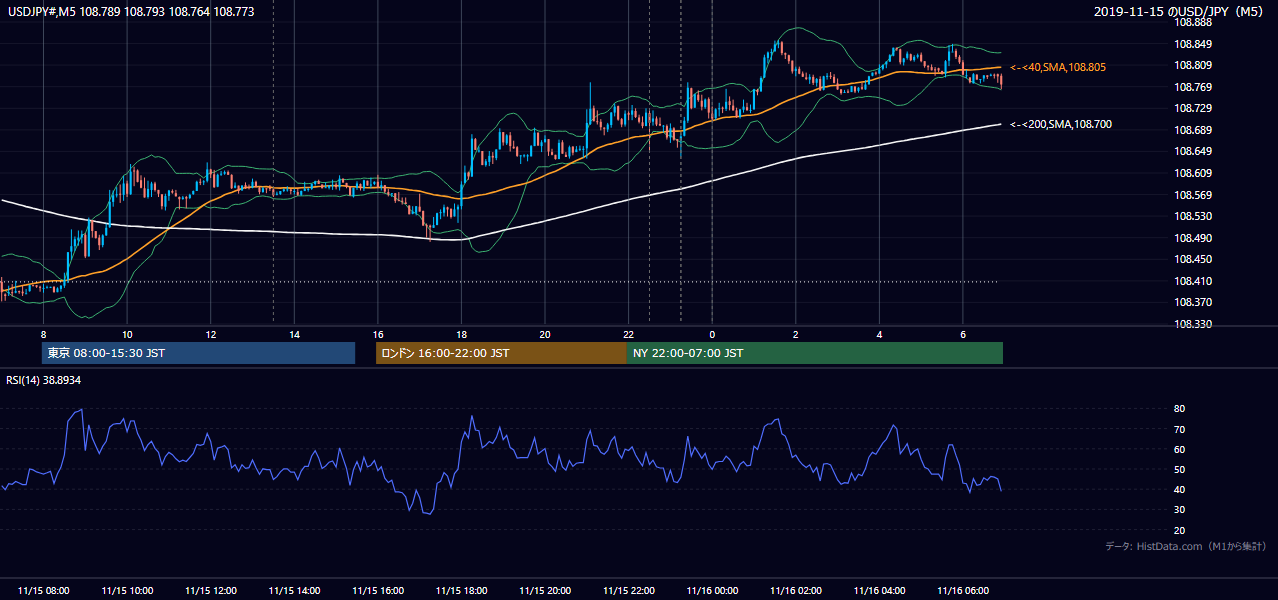The image size is (1278, 600).
Task: Click hour label 20 under price chart
Action: tap(545, 334)
